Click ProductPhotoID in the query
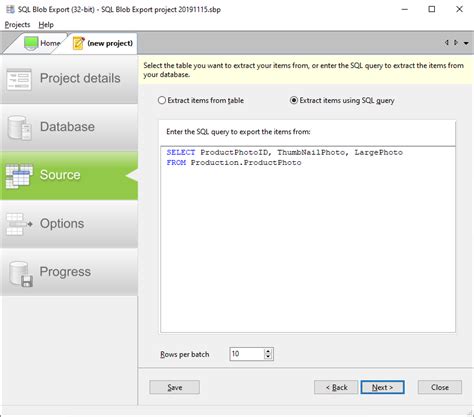This screenshot has width=474, height=417. click(235, 152)
